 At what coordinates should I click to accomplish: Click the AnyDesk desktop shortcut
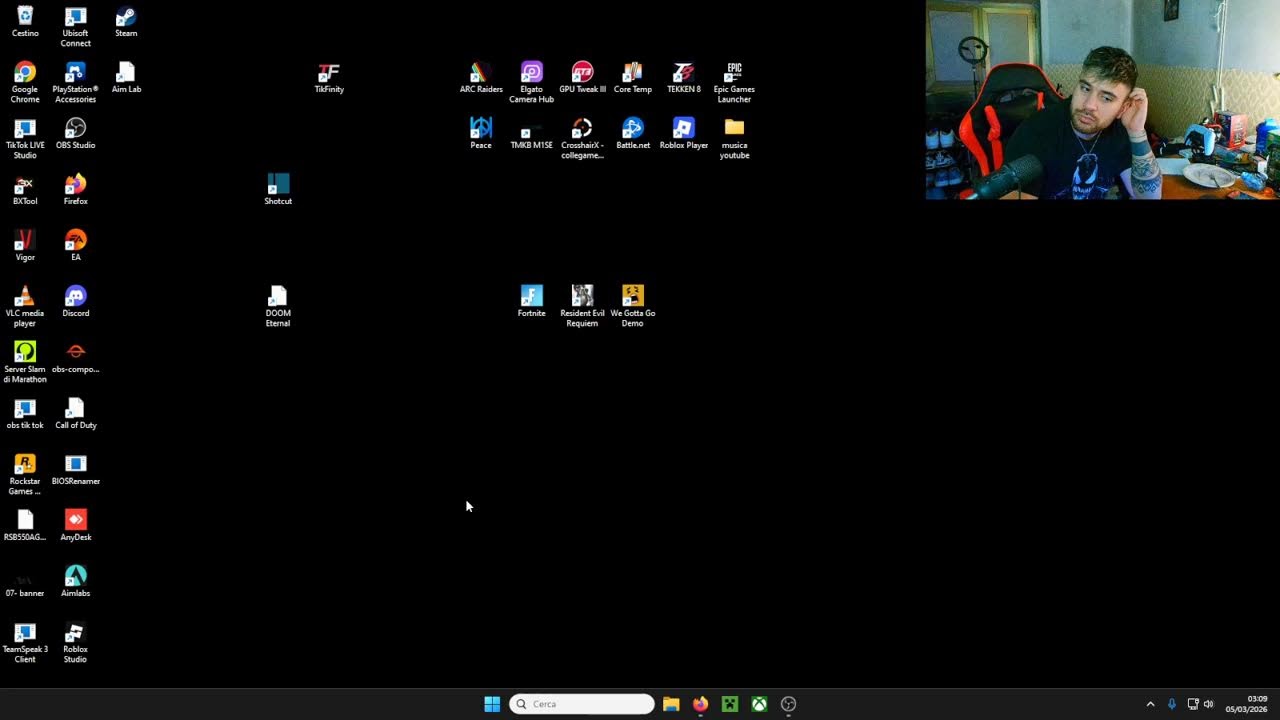point(75,525)
